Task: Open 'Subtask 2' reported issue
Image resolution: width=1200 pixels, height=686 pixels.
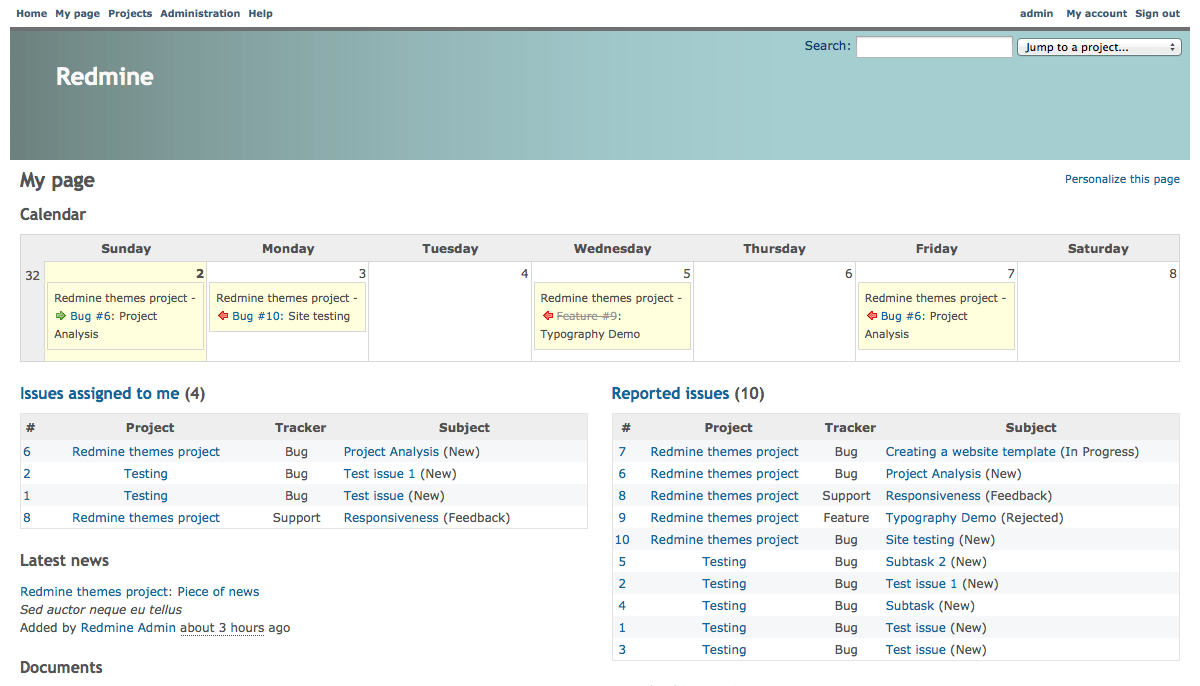Action: (x=916, y=562)
